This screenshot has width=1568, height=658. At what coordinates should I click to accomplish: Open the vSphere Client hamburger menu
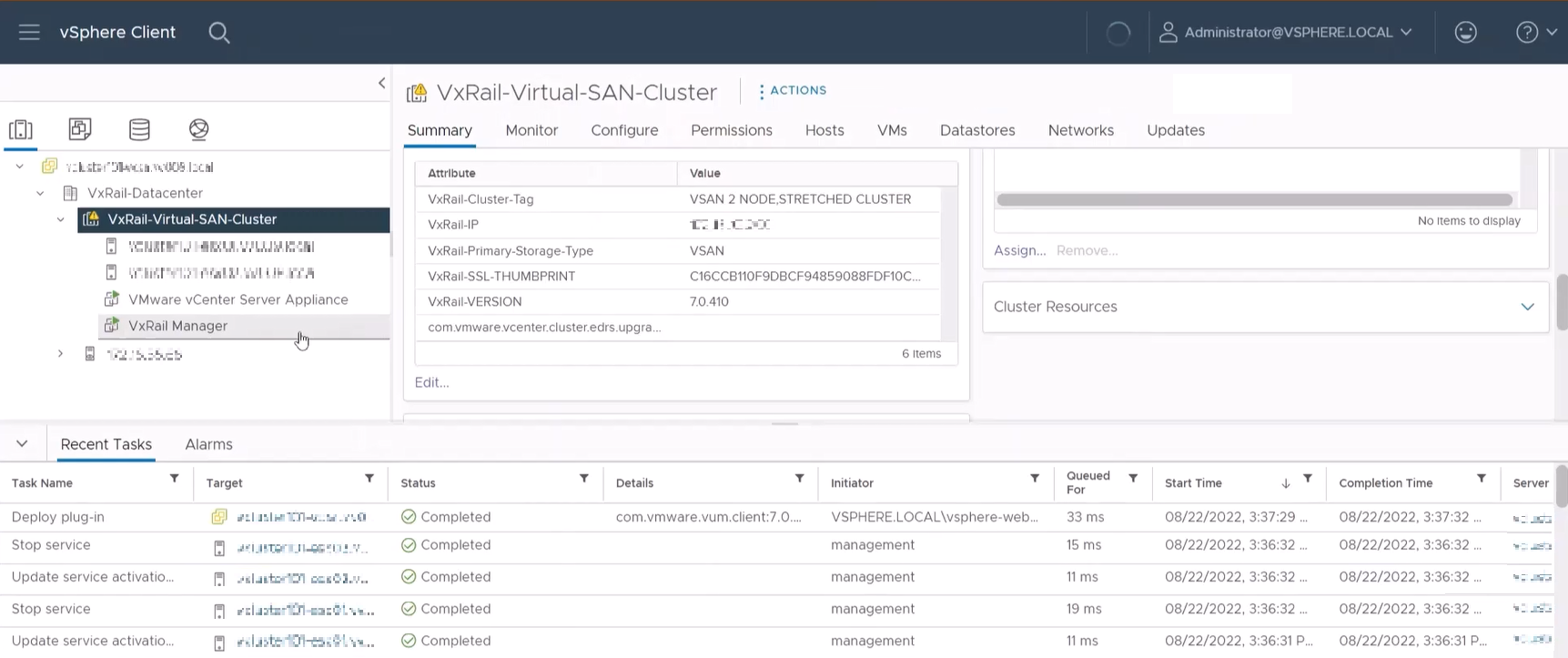(29, 33)
